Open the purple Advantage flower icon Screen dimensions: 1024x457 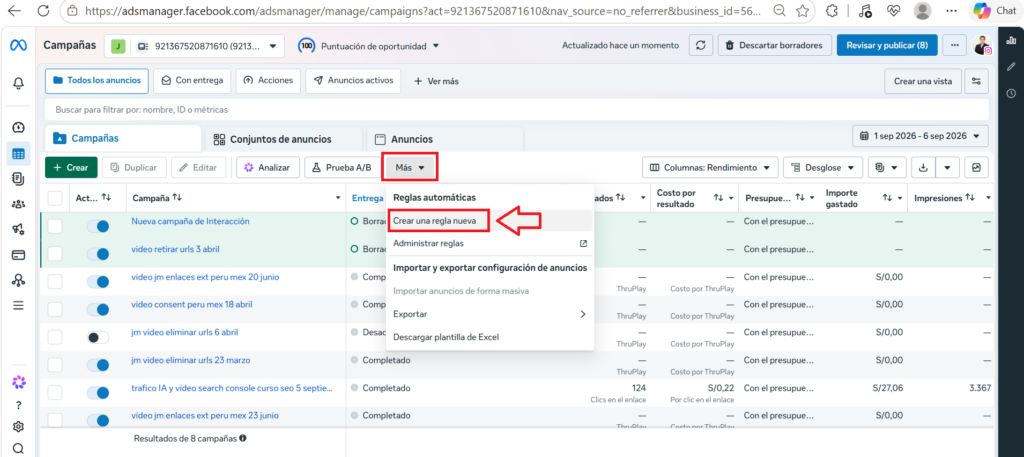[x=18, y=382]
